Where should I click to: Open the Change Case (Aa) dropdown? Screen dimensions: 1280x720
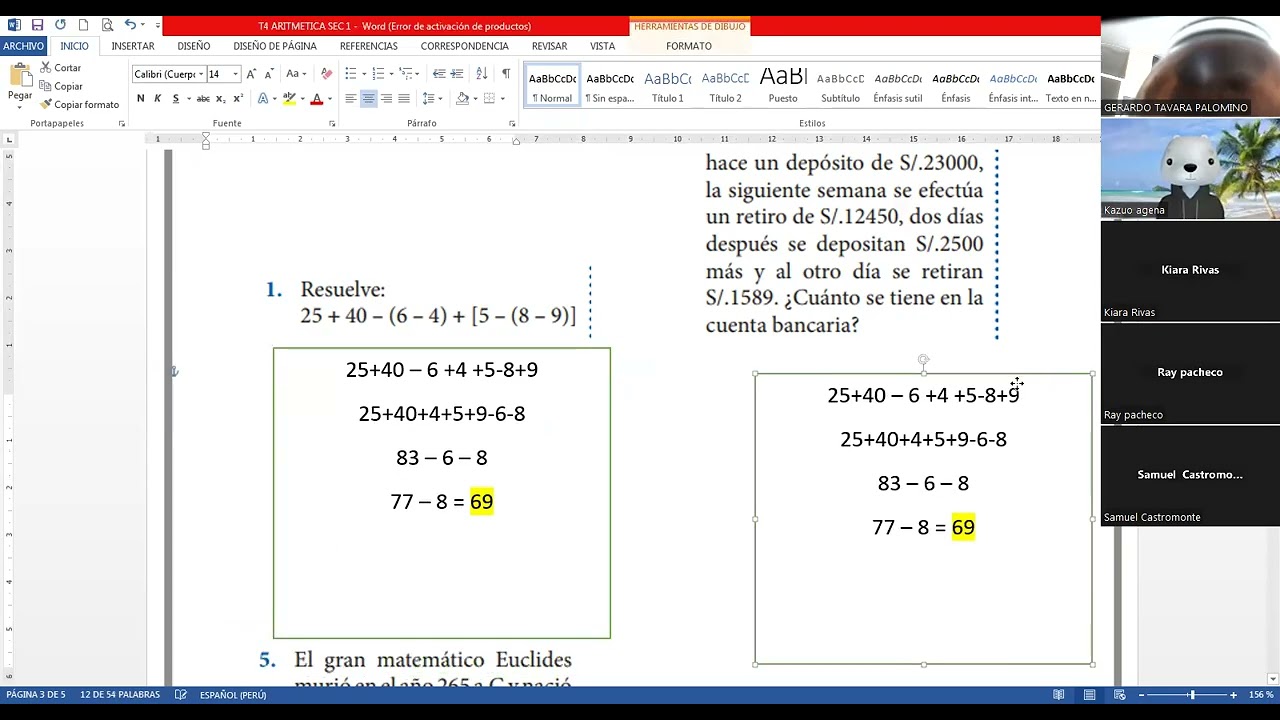point(295,74)
